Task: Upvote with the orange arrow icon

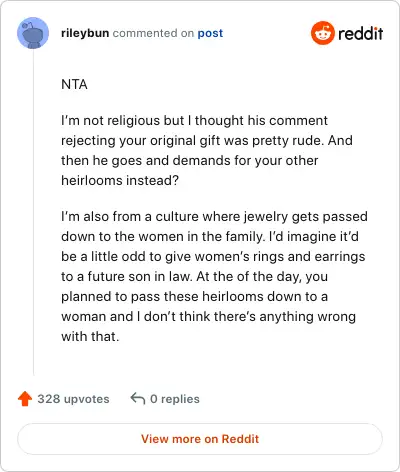Action: pos(25,399)
